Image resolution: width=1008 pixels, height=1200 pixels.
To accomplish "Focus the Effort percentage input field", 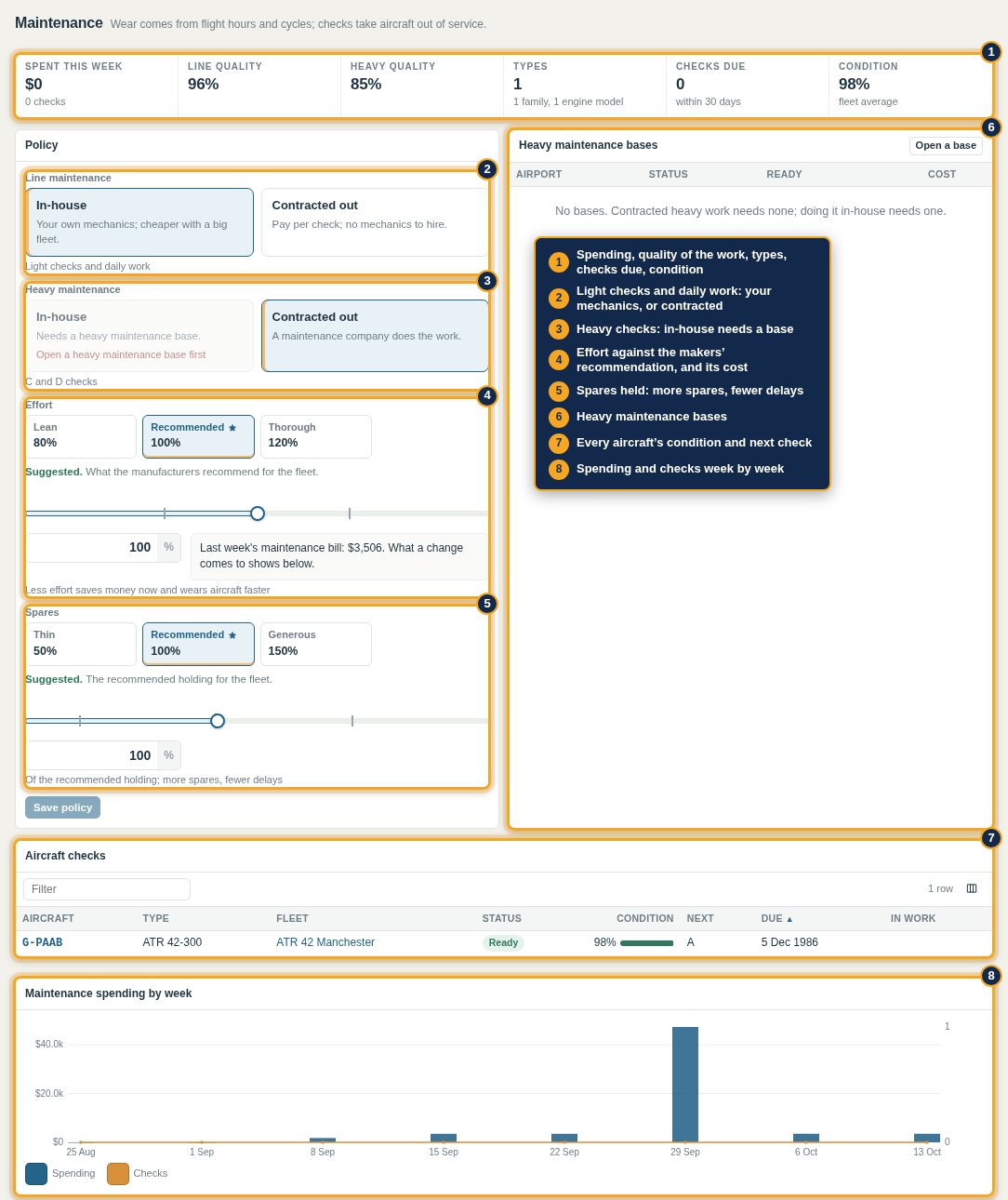I will [92, 548].
